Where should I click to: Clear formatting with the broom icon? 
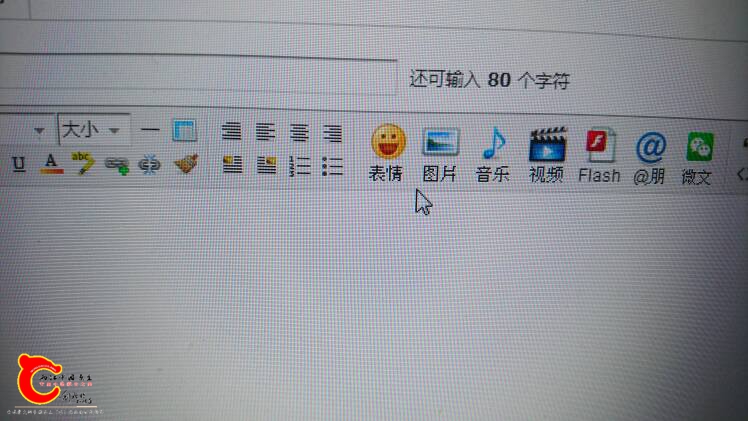tap(186, 164)
